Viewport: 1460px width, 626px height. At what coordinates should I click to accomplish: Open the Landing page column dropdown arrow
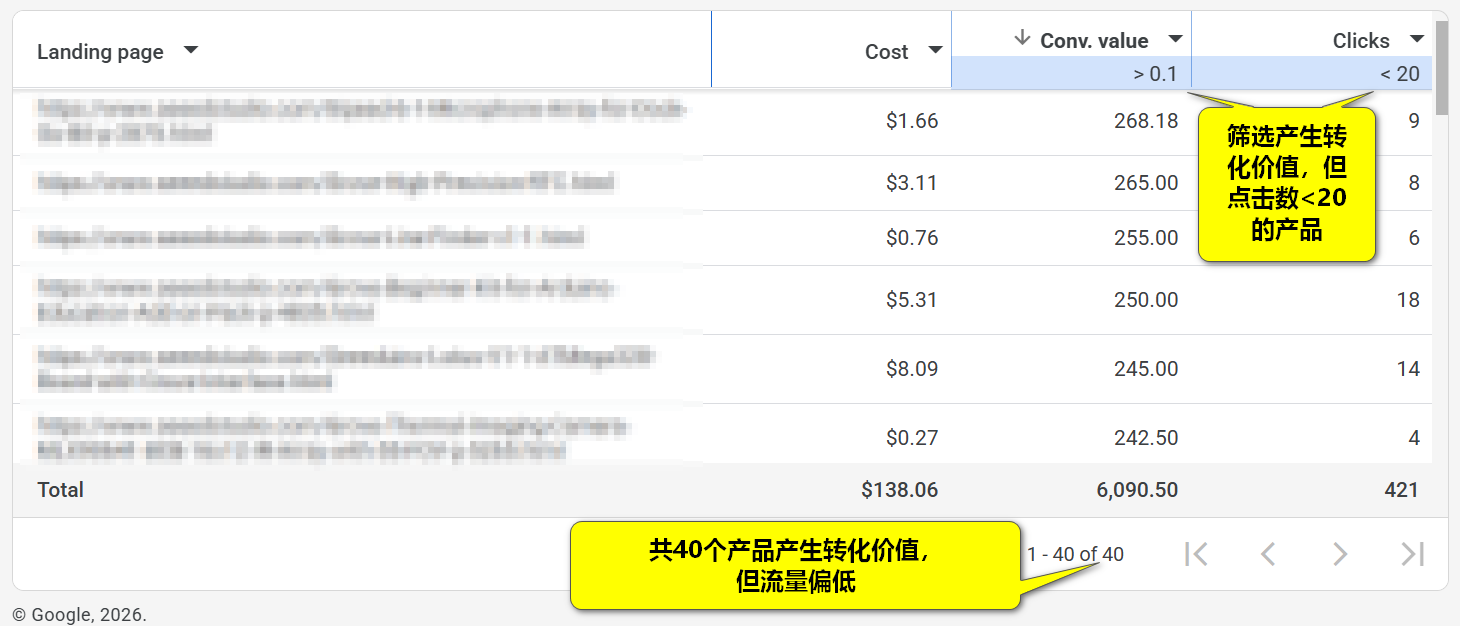(x=191, y=50)
